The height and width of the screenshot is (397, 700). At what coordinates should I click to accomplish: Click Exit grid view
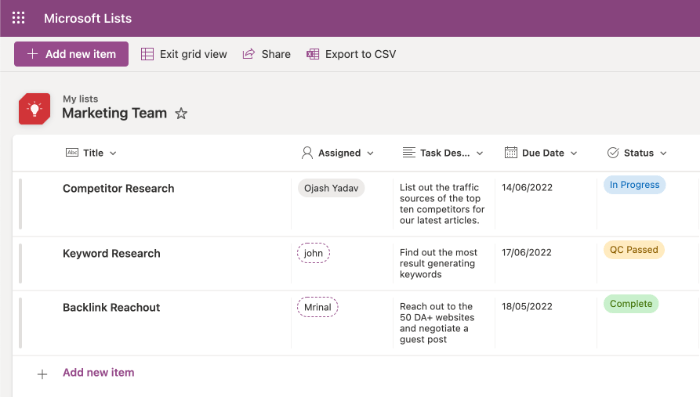point(184,54)
